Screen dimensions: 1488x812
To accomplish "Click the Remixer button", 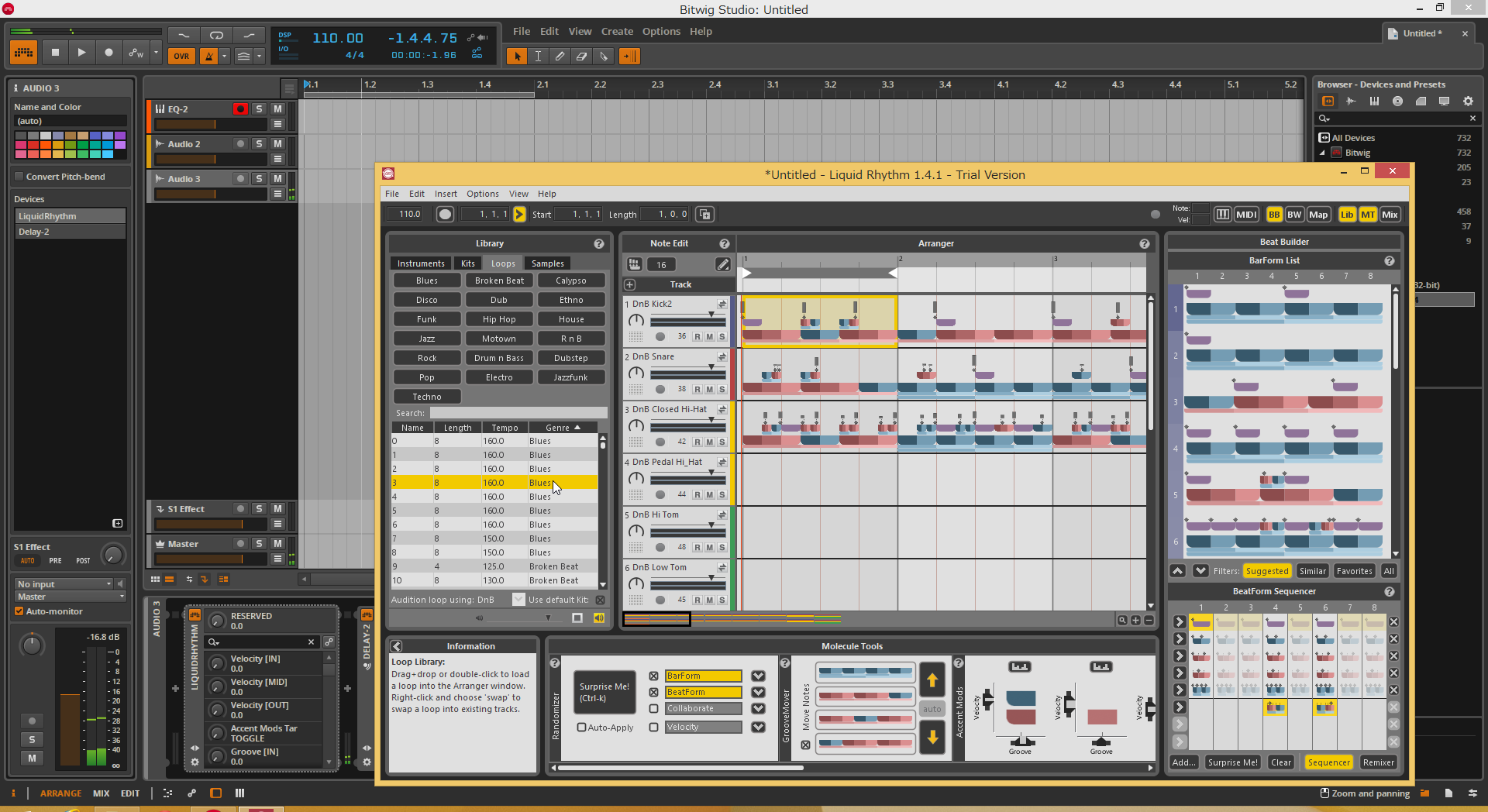I will click(1378, 762).
